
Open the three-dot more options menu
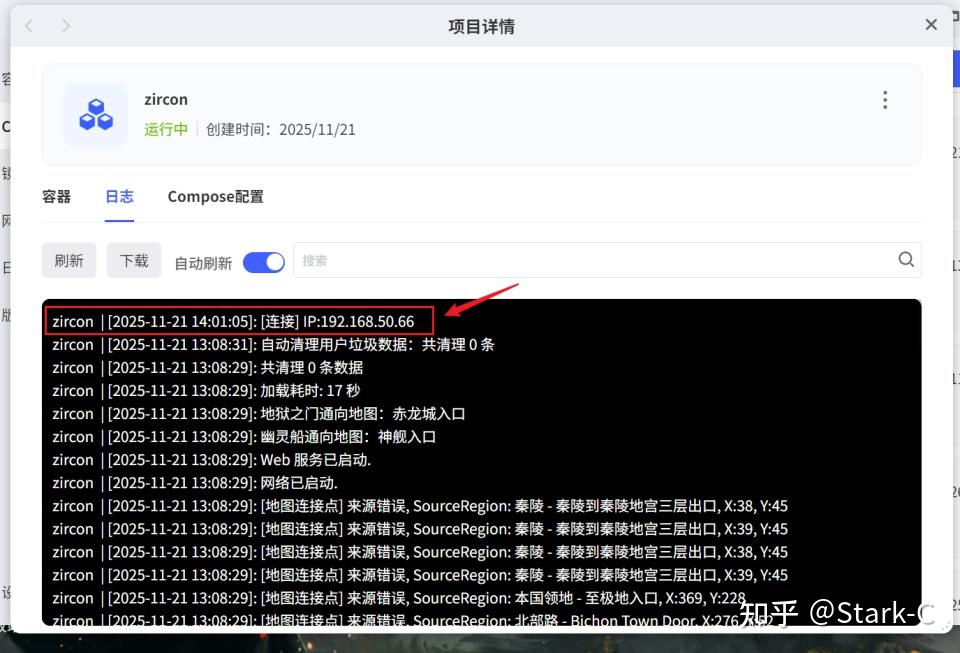pos(885,100)
